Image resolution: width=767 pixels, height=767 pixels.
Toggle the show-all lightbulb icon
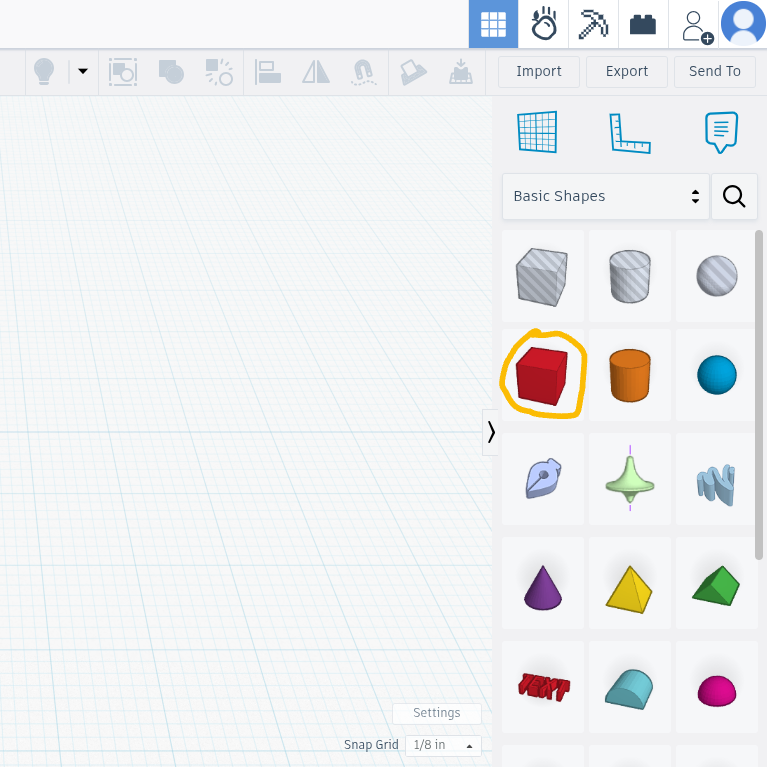(x=44, y=71)
